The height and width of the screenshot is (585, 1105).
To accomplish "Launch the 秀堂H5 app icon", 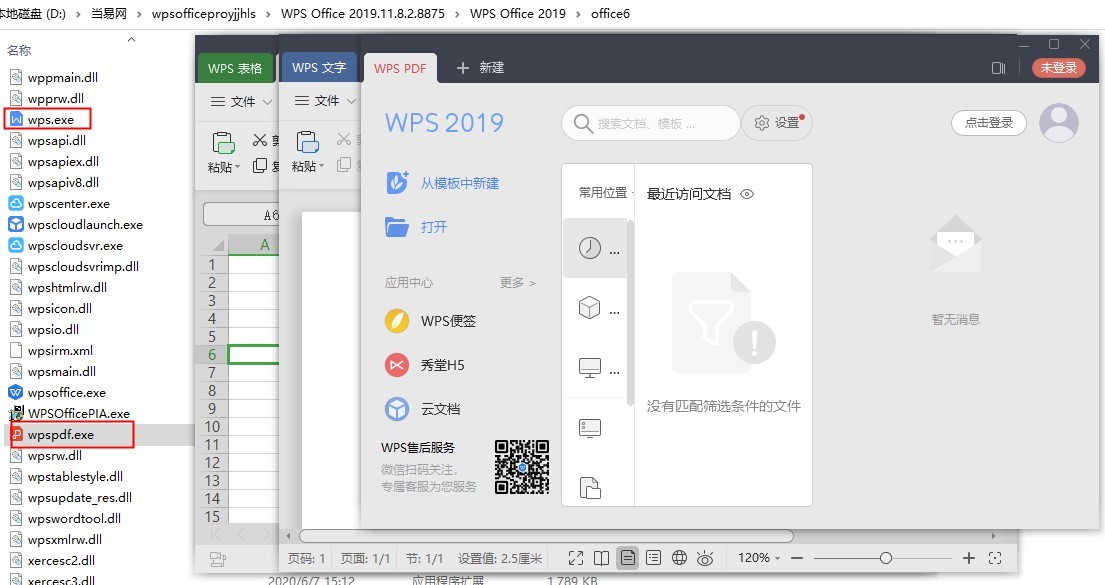I will pyautogui.click(x=397, y=365).
